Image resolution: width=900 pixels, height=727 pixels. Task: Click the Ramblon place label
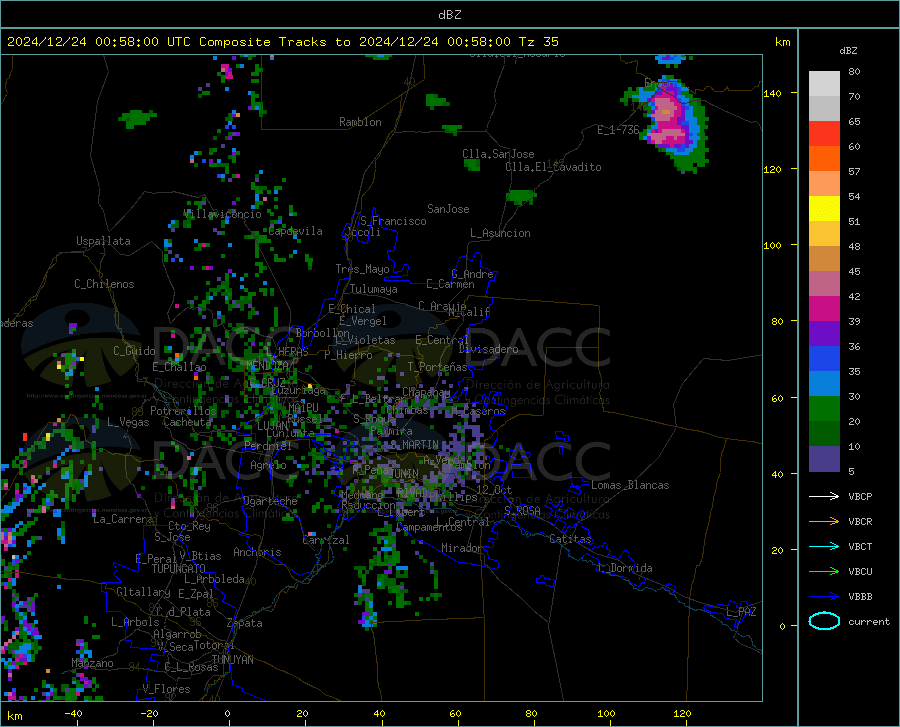tap(360, 122)
